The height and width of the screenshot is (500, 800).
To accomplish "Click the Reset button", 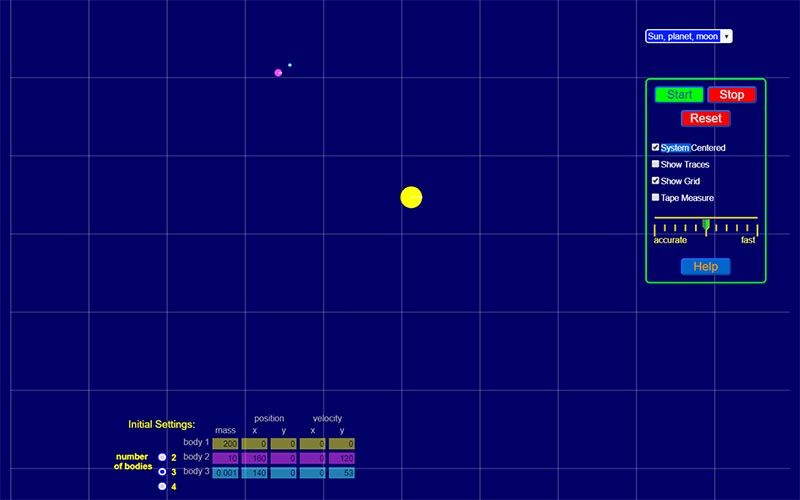I will pos(705,118).
